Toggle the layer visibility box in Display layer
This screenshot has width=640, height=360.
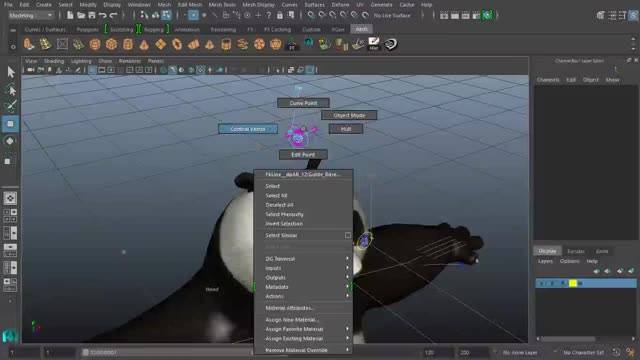point(542,283)
